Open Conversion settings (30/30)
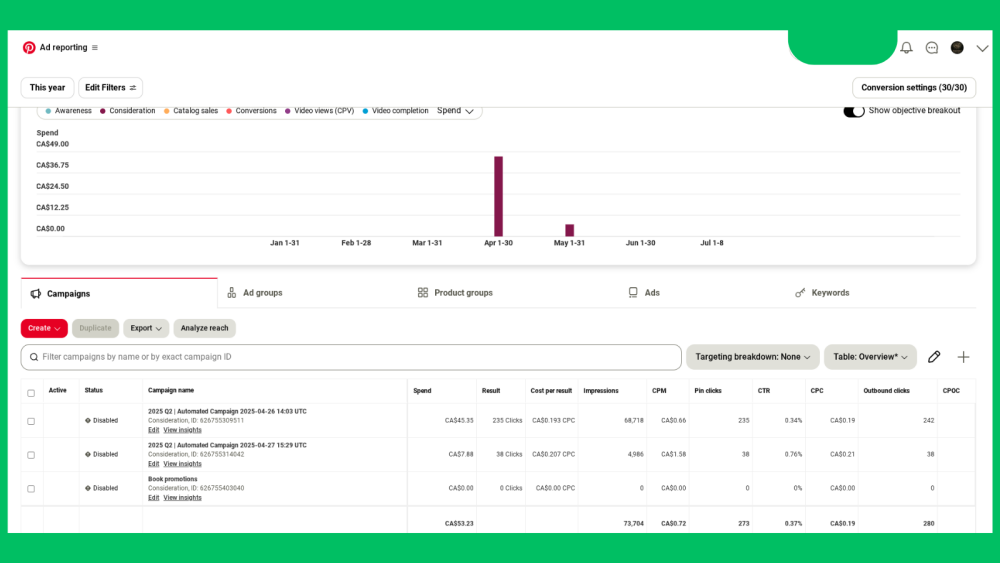Screen dimensions: 1000x563 click(x=913, y=88)
